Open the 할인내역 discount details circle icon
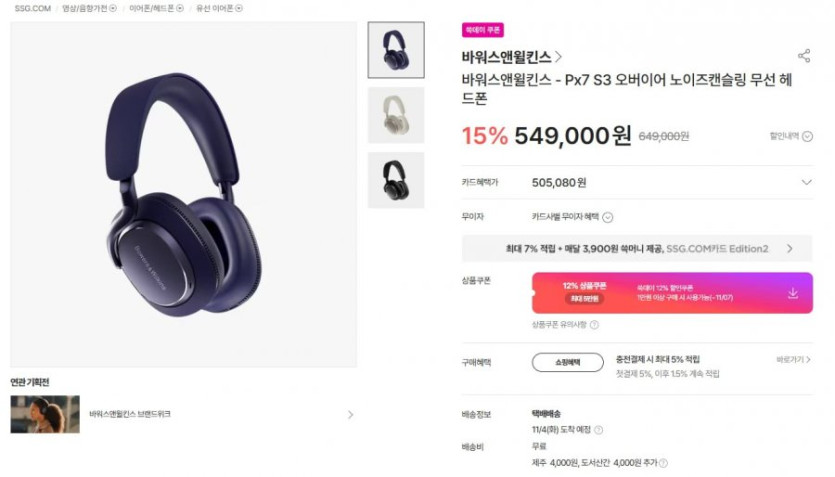Image resolution: width=835 pixels, height=477 pixels. 808,136
